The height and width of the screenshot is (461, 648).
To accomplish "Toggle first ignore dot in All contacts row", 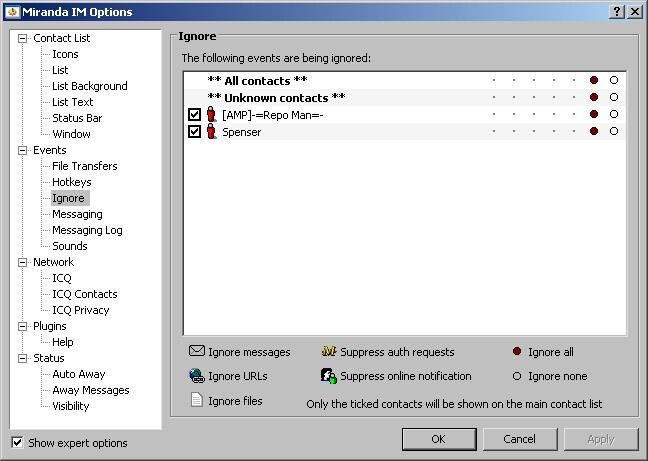I will 493,80.
